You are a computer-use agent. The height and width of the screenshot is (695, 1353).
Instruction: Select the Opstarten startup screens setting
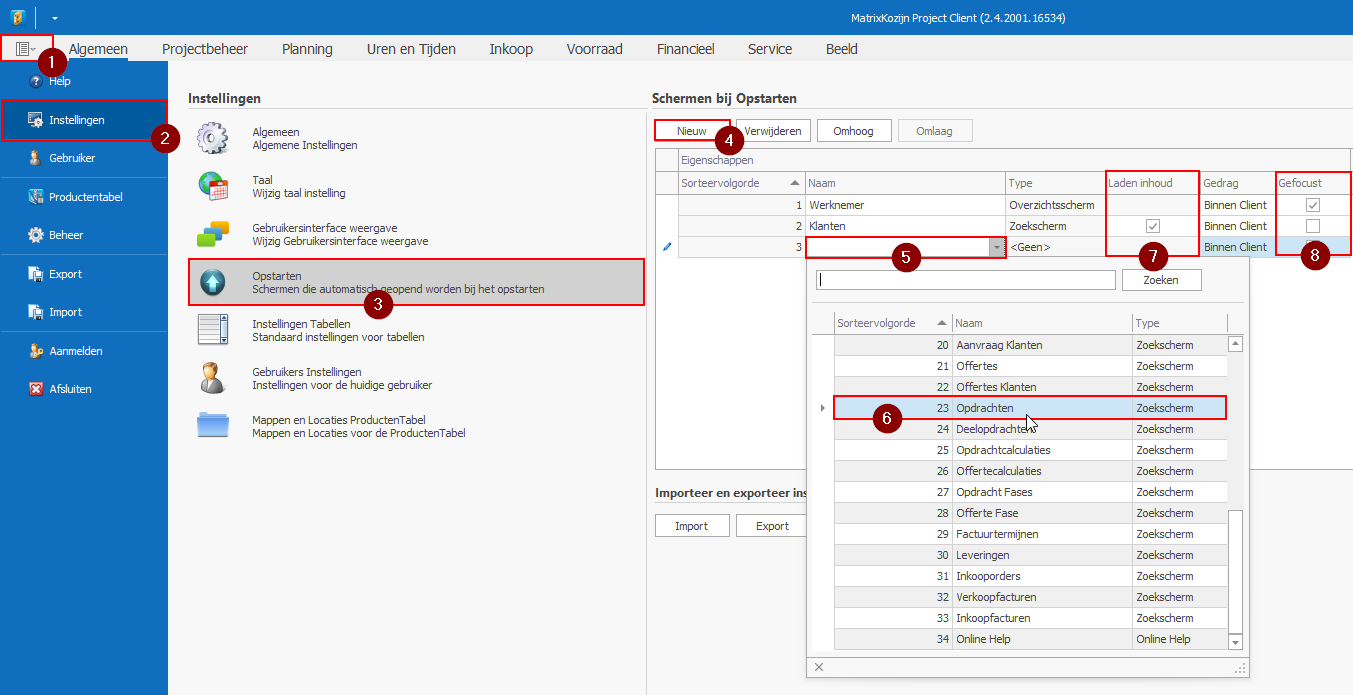coord(415,282)
